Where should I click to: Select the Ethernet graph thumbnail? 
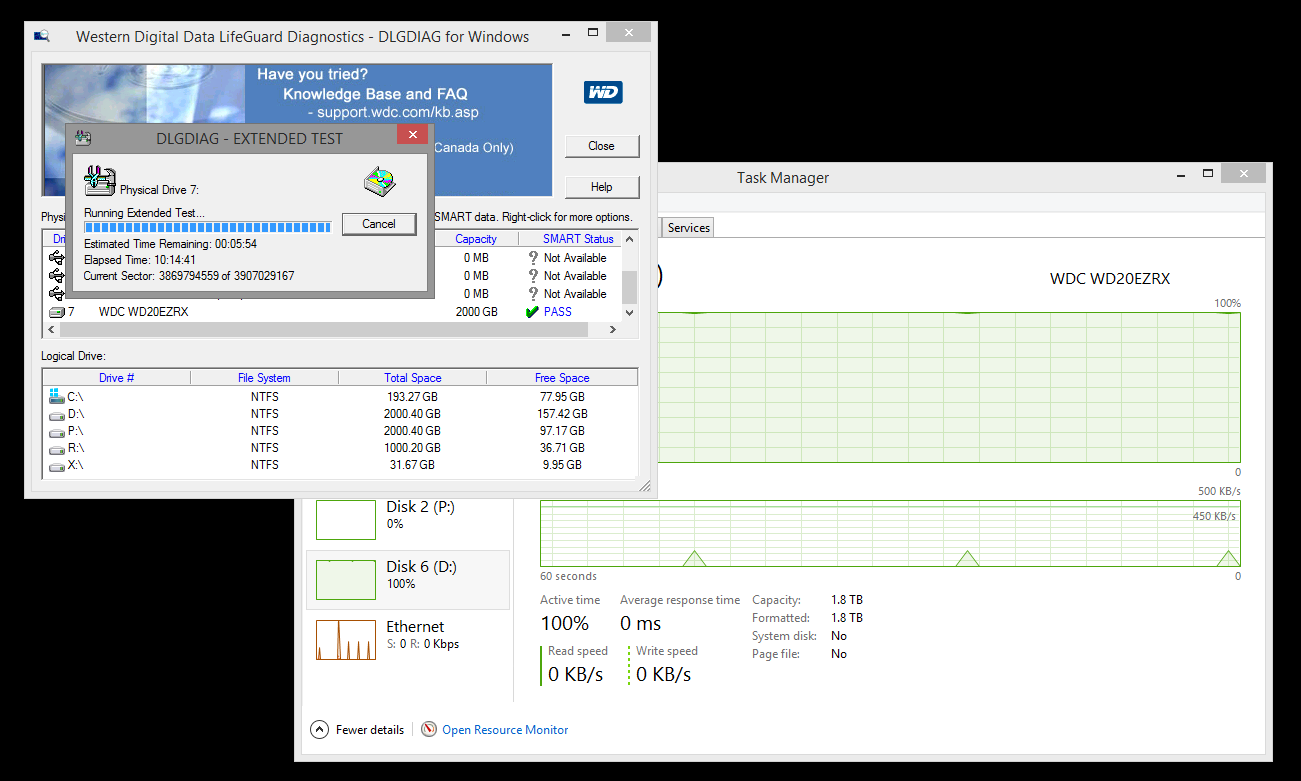(345, 640)
